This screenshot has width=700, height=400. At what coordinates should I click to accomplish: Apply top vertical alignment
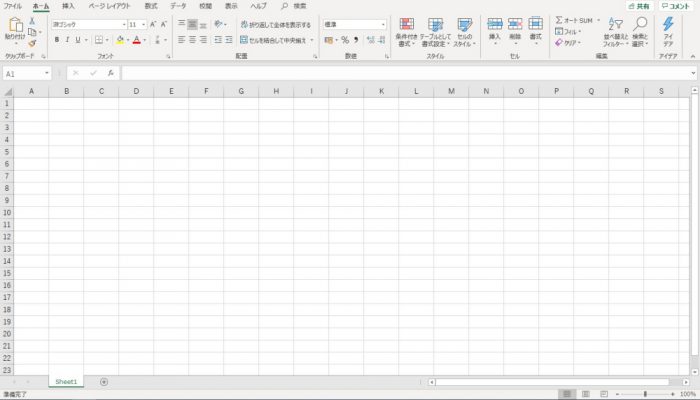(x=181, y=24)
